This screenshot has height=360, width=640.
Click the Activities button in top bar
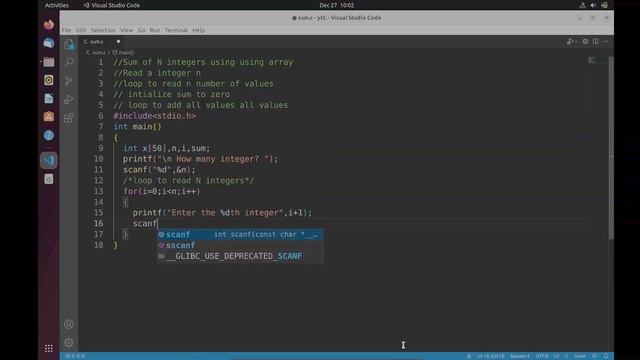click(57, 5)
